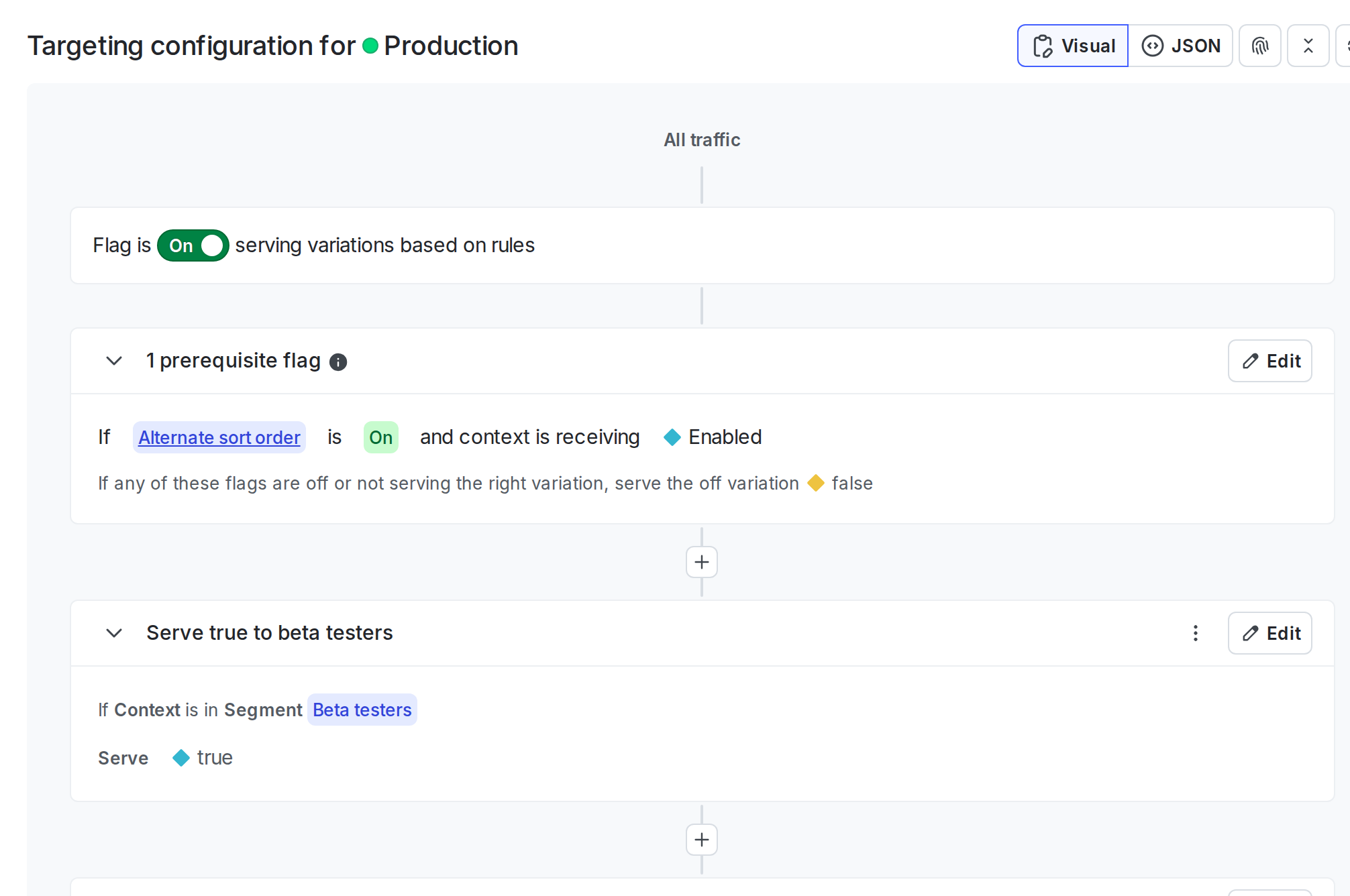The height and width of the screenshot is (896, 1350).
Task: Click the prerequisite flag info icon
Action: pos(338,362)
